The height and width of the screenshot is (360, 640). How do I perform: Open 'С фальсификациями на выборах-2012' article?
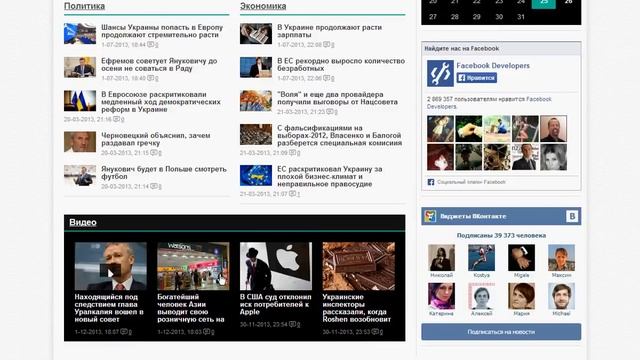click(340, 136)
